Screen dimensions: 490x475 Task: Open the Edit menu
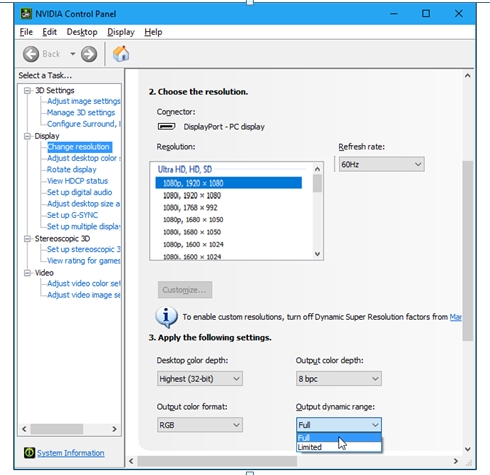click(x=50, y=32)
